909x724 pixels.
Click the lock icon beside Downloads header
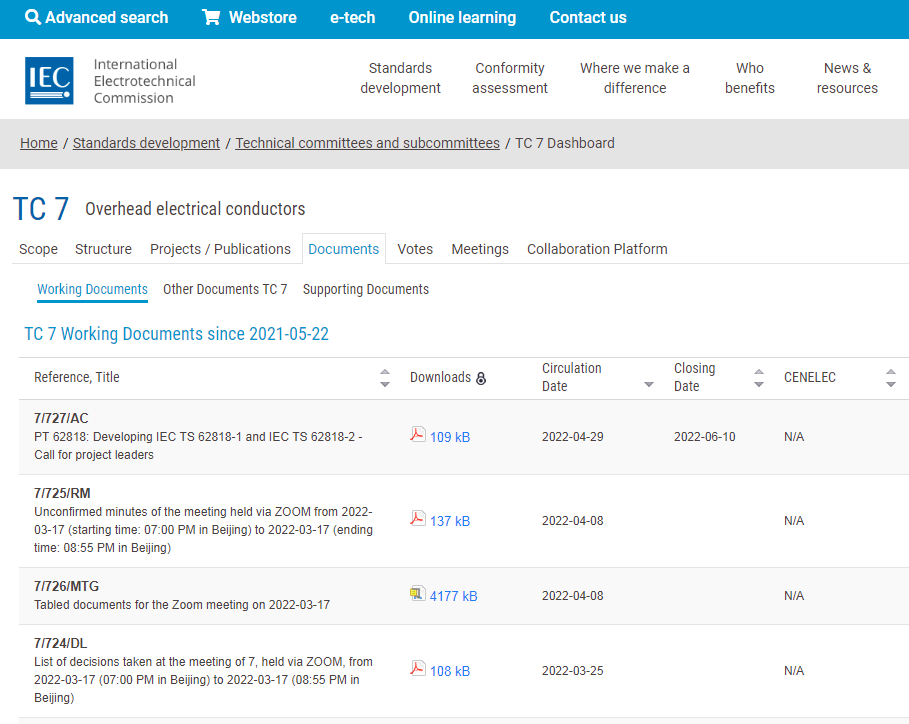tap(481, 379)
